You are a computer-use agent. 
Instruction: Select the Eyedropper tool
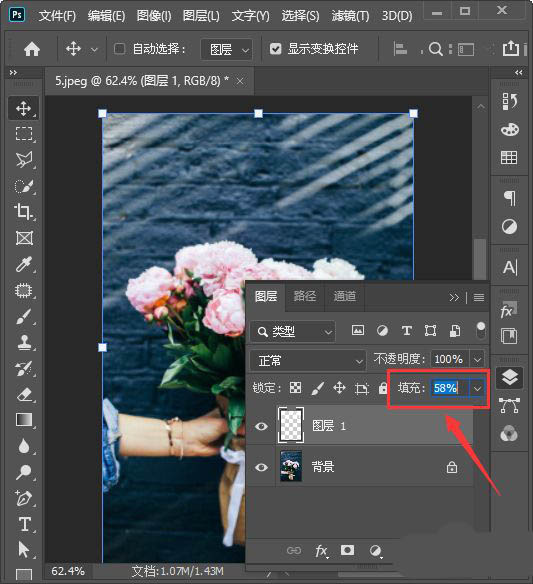point(24,264)
